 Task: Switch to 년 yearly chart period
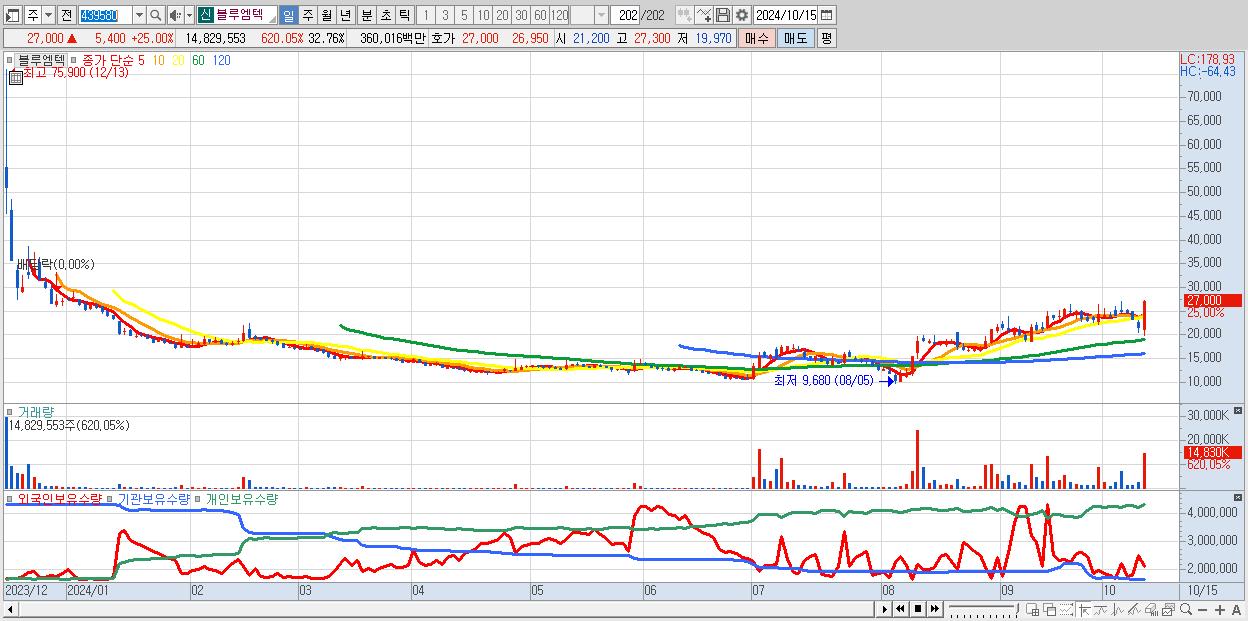345,15
